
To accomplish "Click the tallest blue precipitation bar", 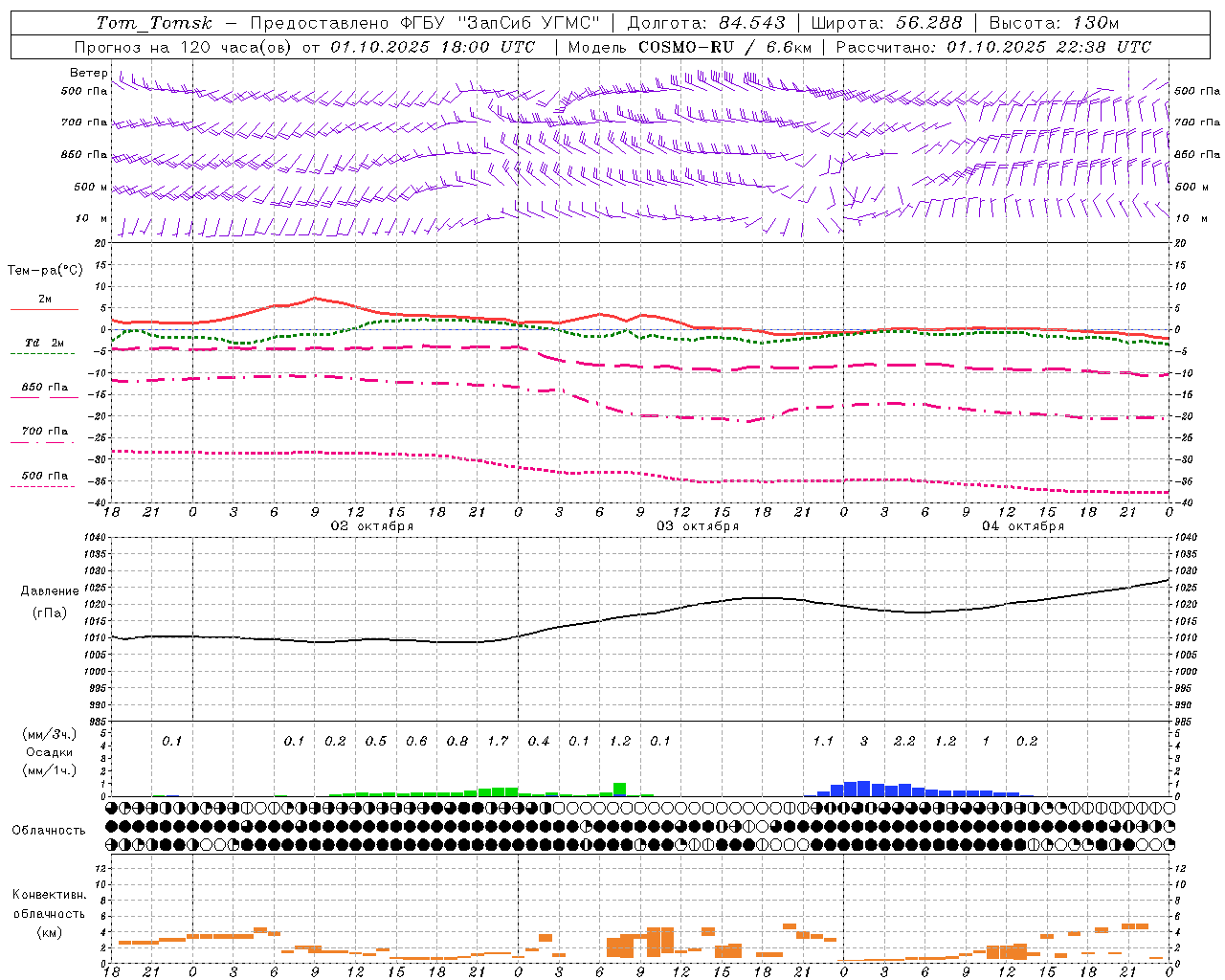I will (x=864, y=789).
